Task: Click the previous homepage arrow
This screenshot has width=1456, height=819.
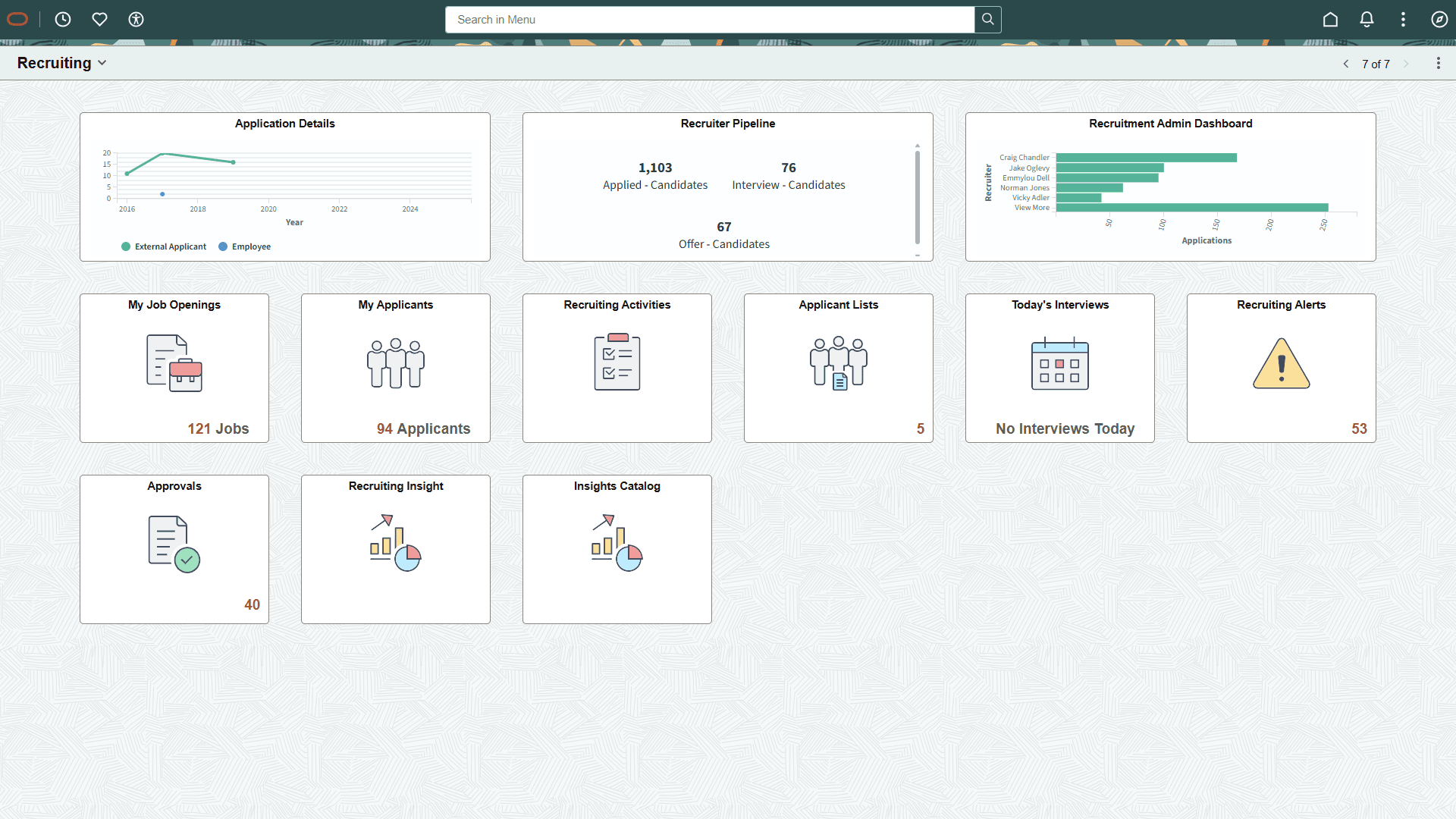Action: point(1346,64)
